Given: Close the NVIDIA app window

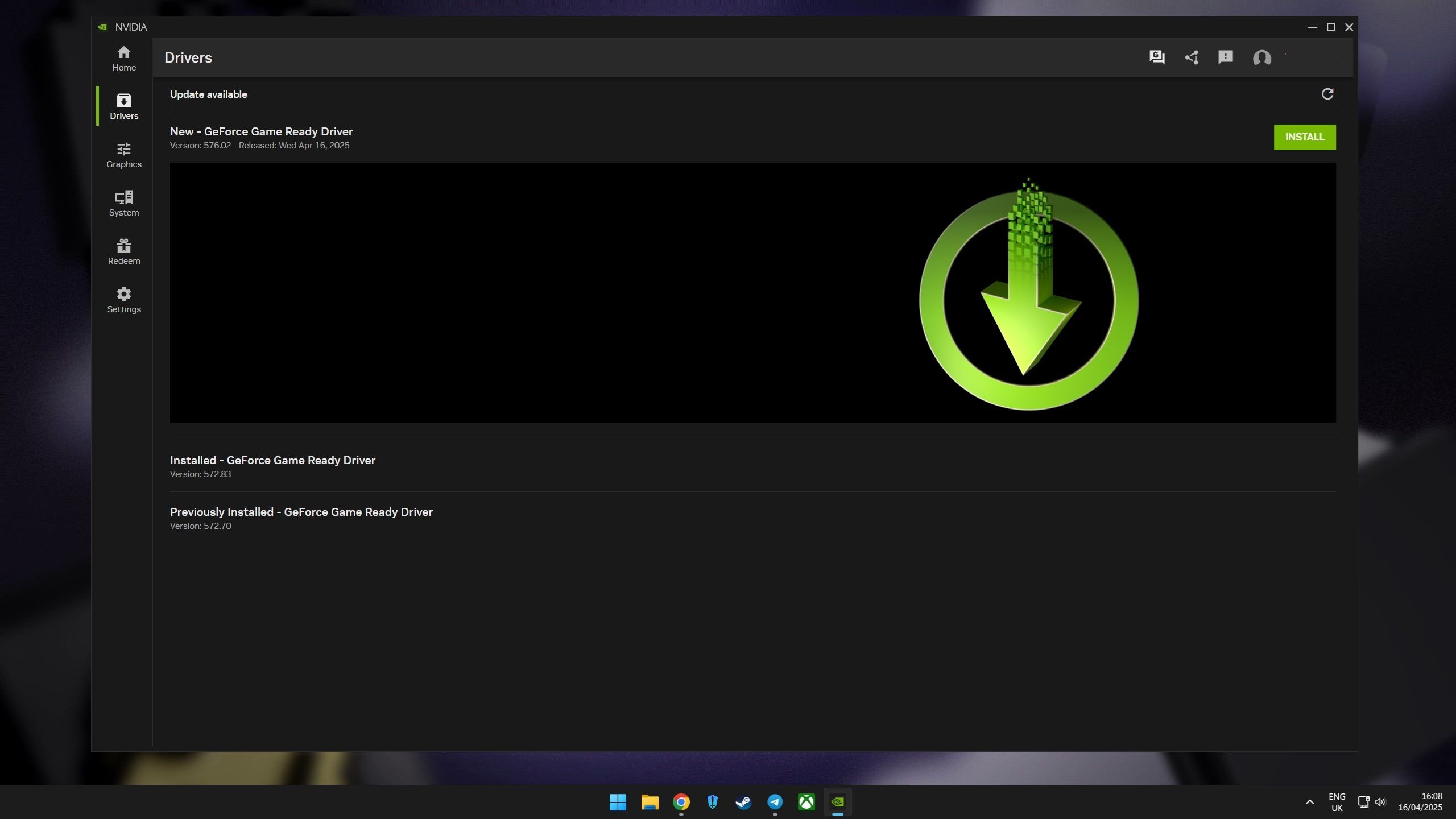Looking at the screenshot, I should [1349, 27].
